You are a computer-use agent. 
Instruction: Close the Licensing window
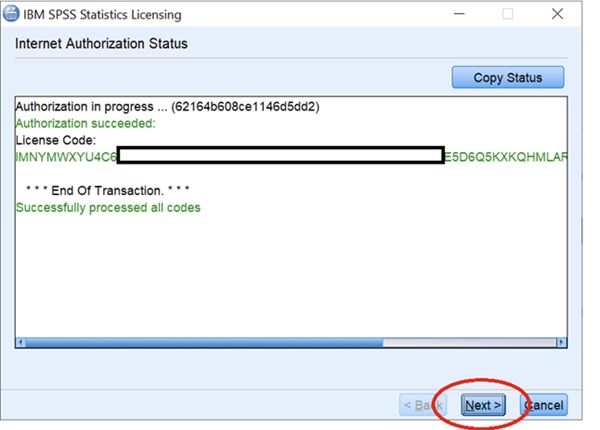pyautogui.click(x=557, y=14)
